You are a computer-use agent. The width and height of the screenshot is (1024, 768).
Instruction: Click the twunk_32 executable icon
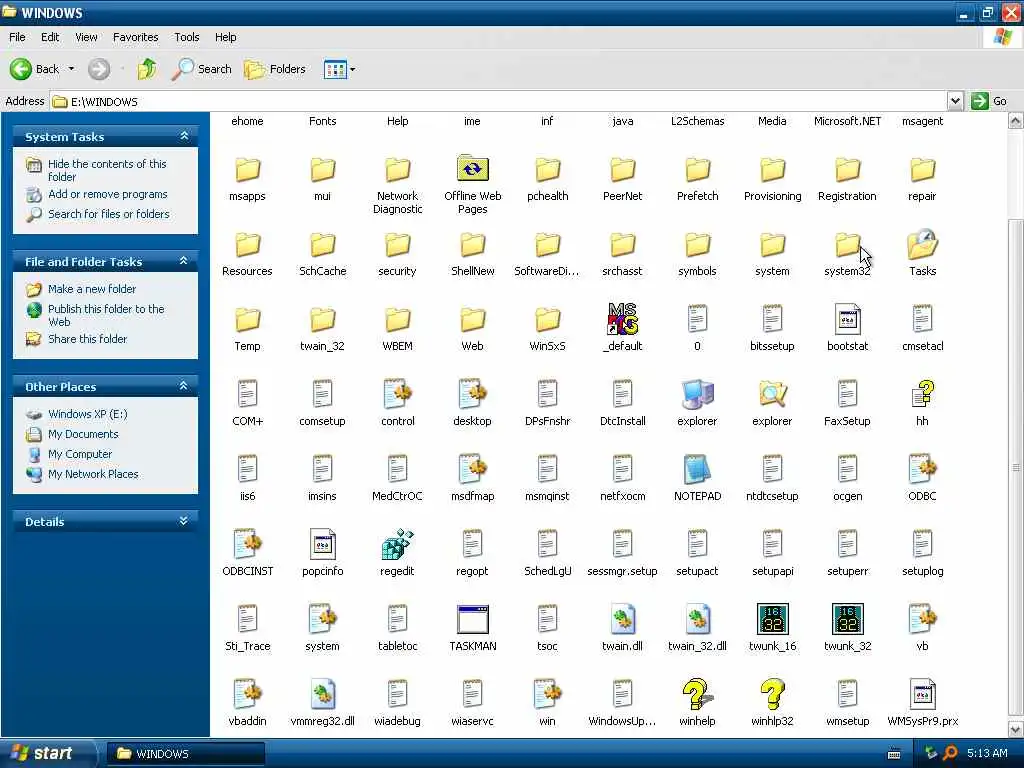(847, 620)
